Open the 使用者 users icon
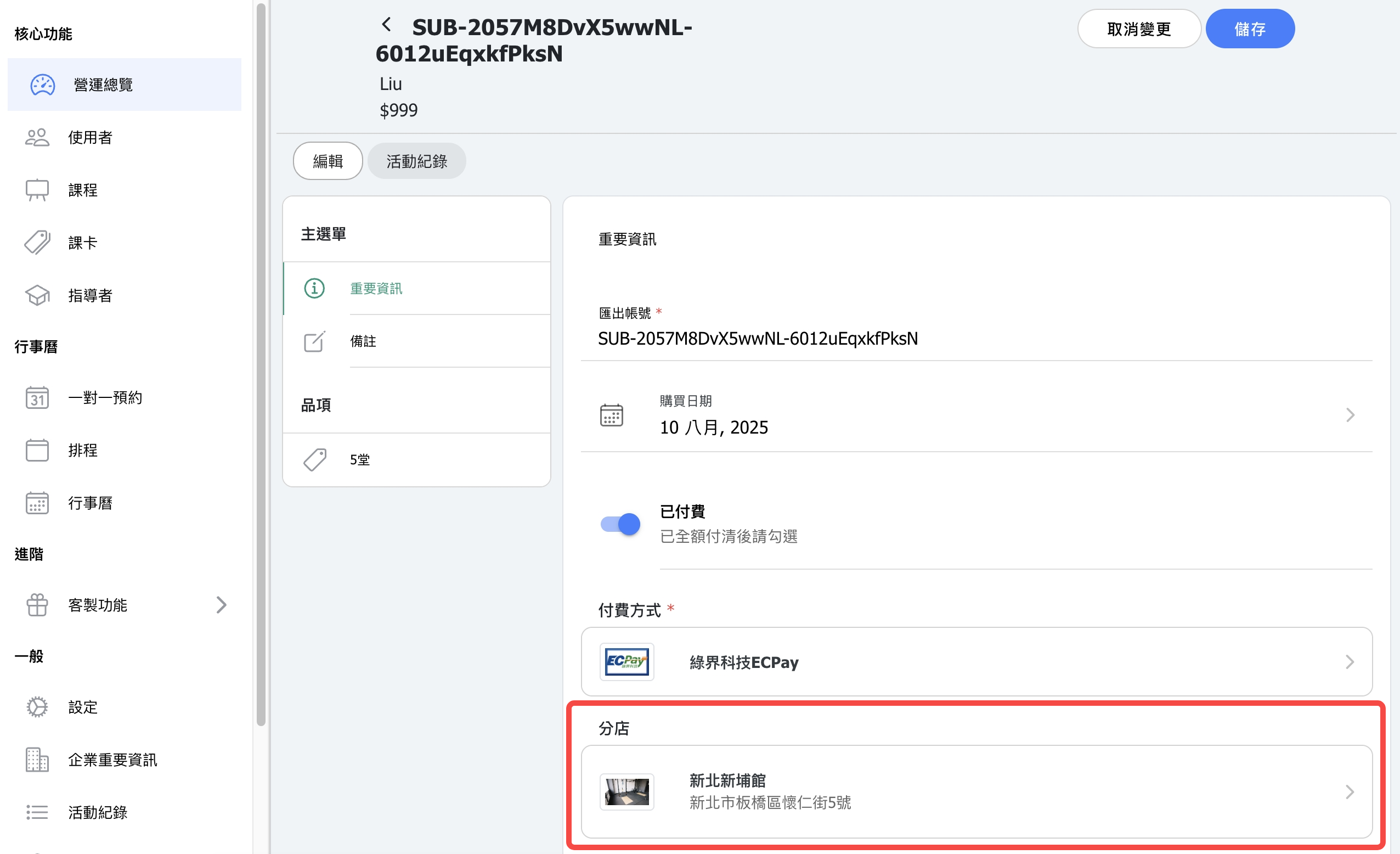 pyautogui.click(x=37, y=137)
